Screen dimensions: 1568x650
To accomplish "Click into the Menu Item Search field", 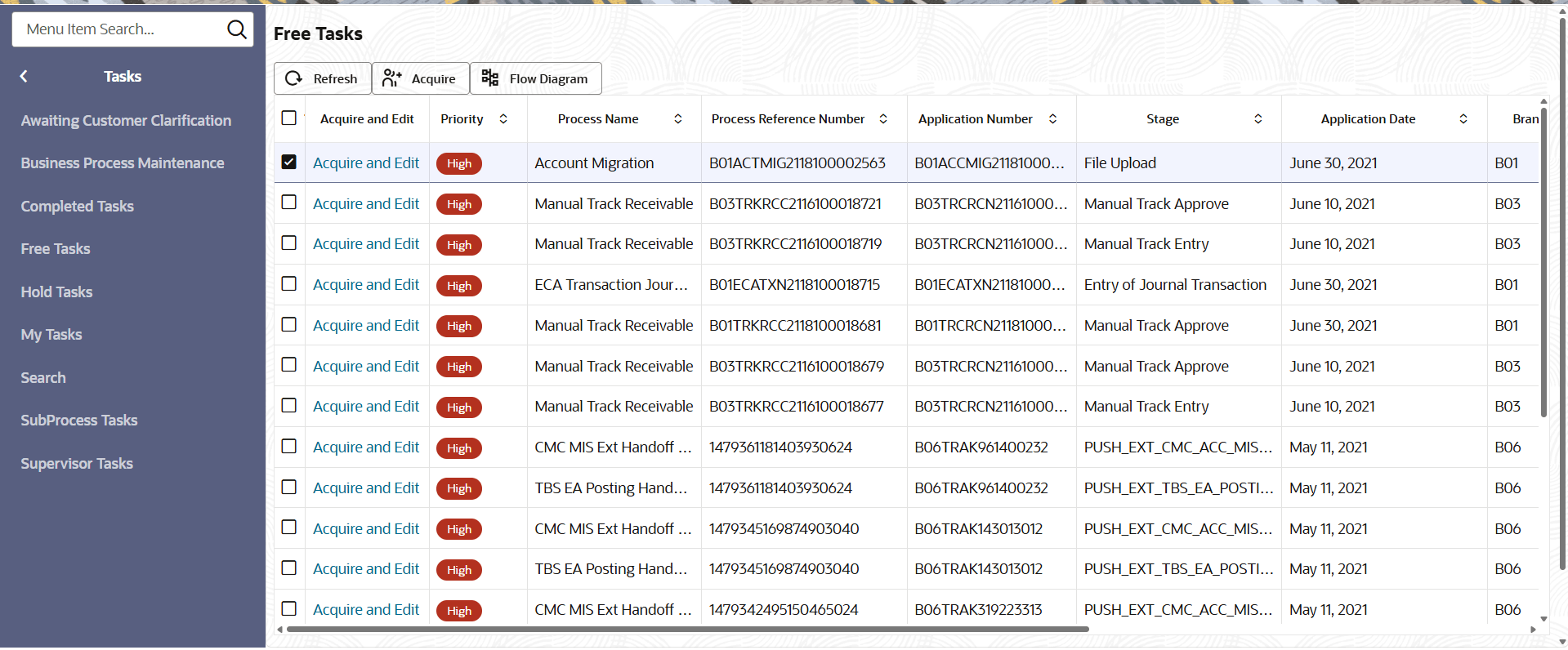I will pos(123,29).
